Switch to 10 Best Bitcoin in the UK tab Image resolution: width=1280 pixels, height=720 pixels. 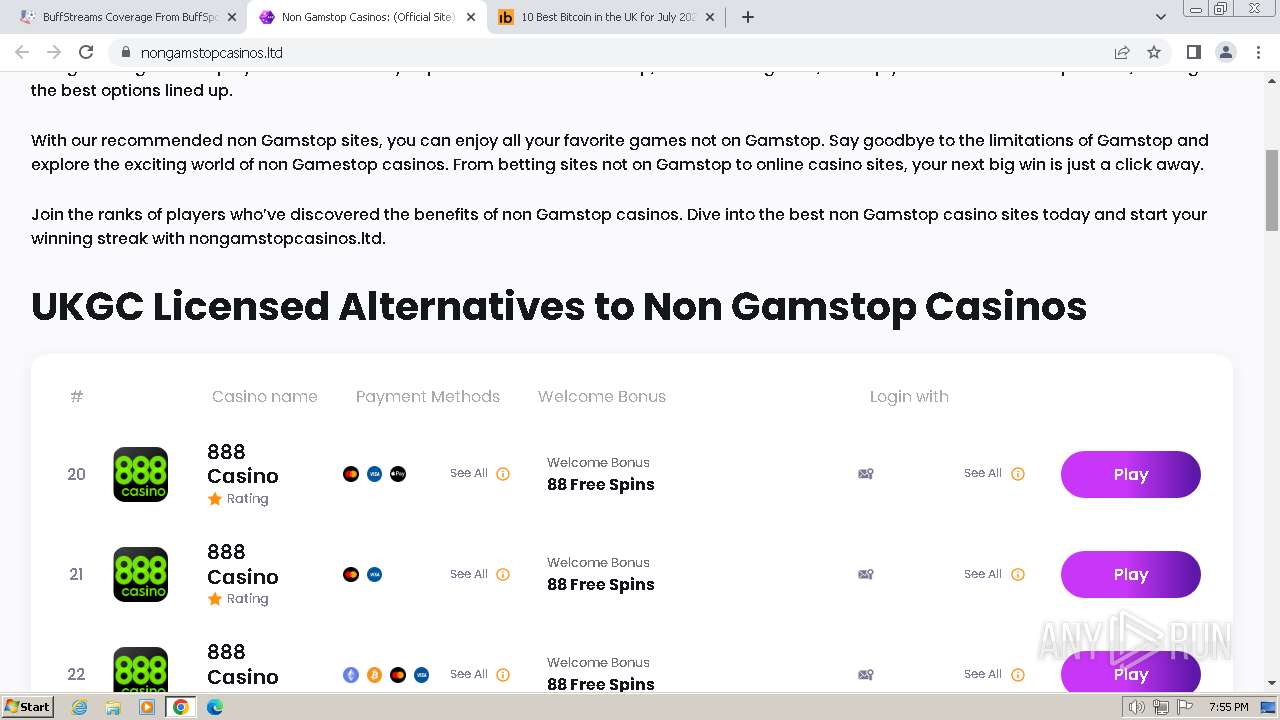(607, 17)
